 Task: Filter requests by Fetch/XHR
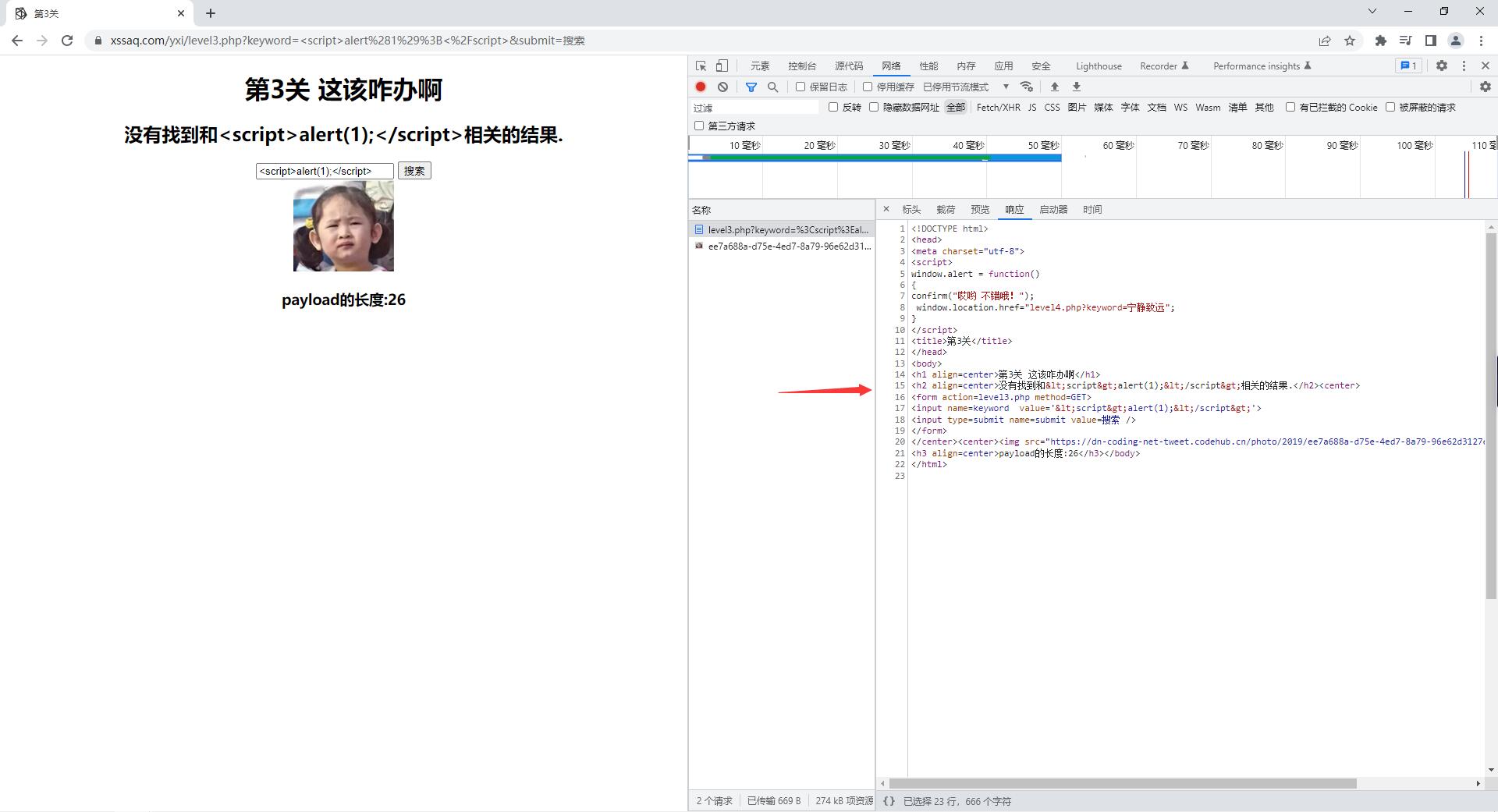998,107
